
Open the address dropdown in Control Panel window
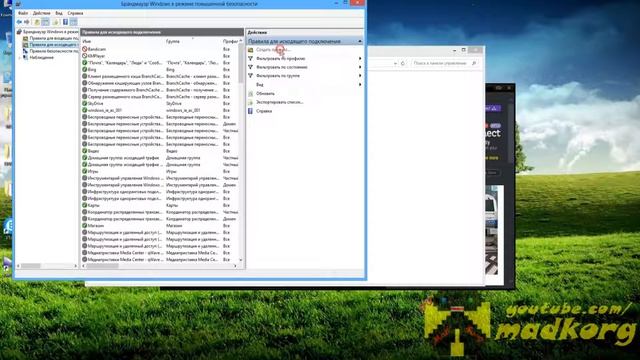click(395, 63)
